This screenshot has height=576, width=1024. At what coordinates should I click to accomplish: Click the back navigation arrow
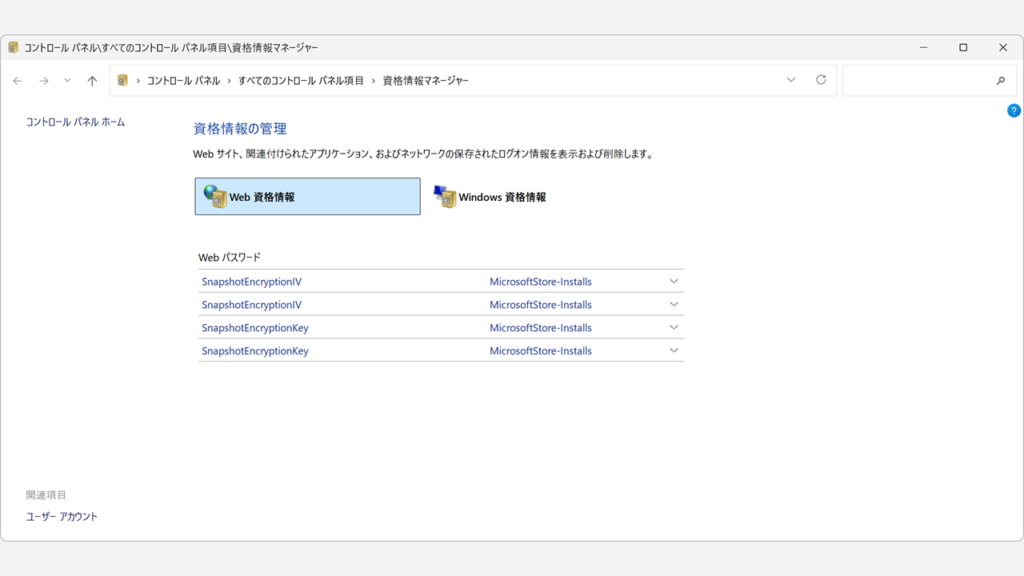click(x=17, y=80)
